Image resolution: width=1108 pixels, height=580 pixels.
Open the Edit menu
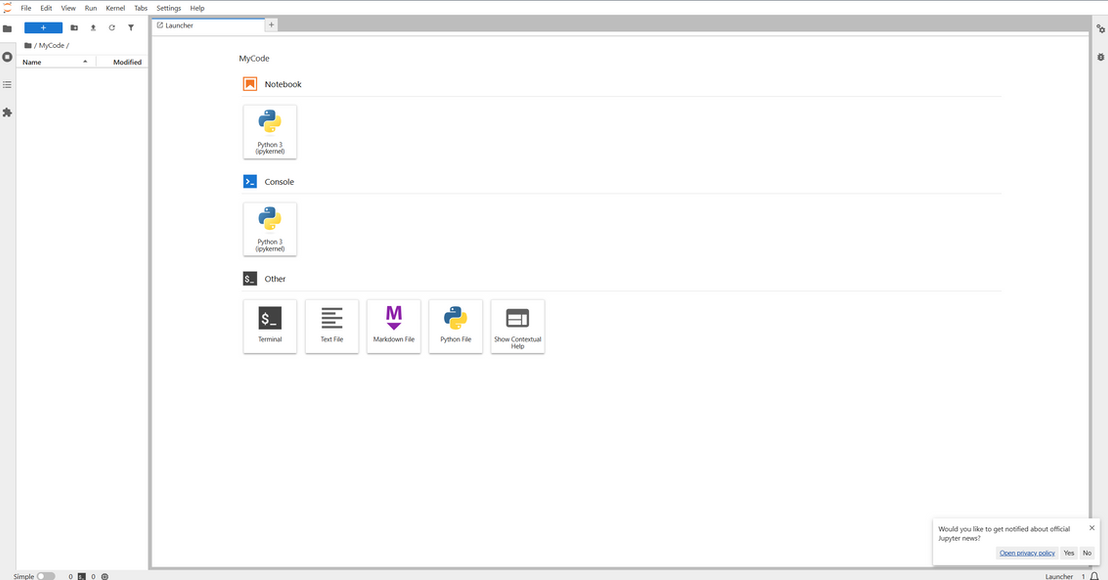[x=46, y=8]
